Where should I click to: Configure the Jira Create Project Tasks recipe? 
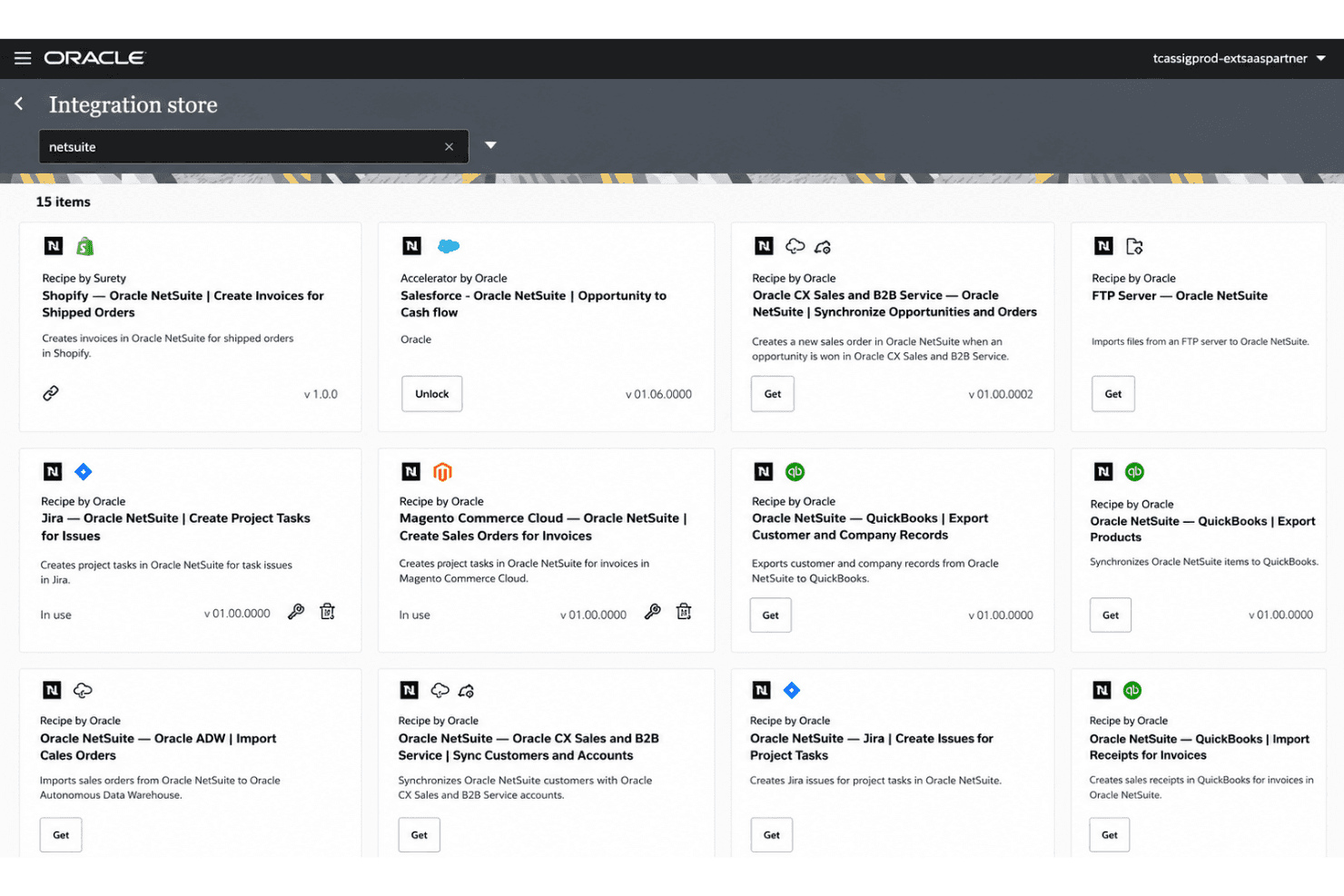pyautogui.click(x=296, y=612)
